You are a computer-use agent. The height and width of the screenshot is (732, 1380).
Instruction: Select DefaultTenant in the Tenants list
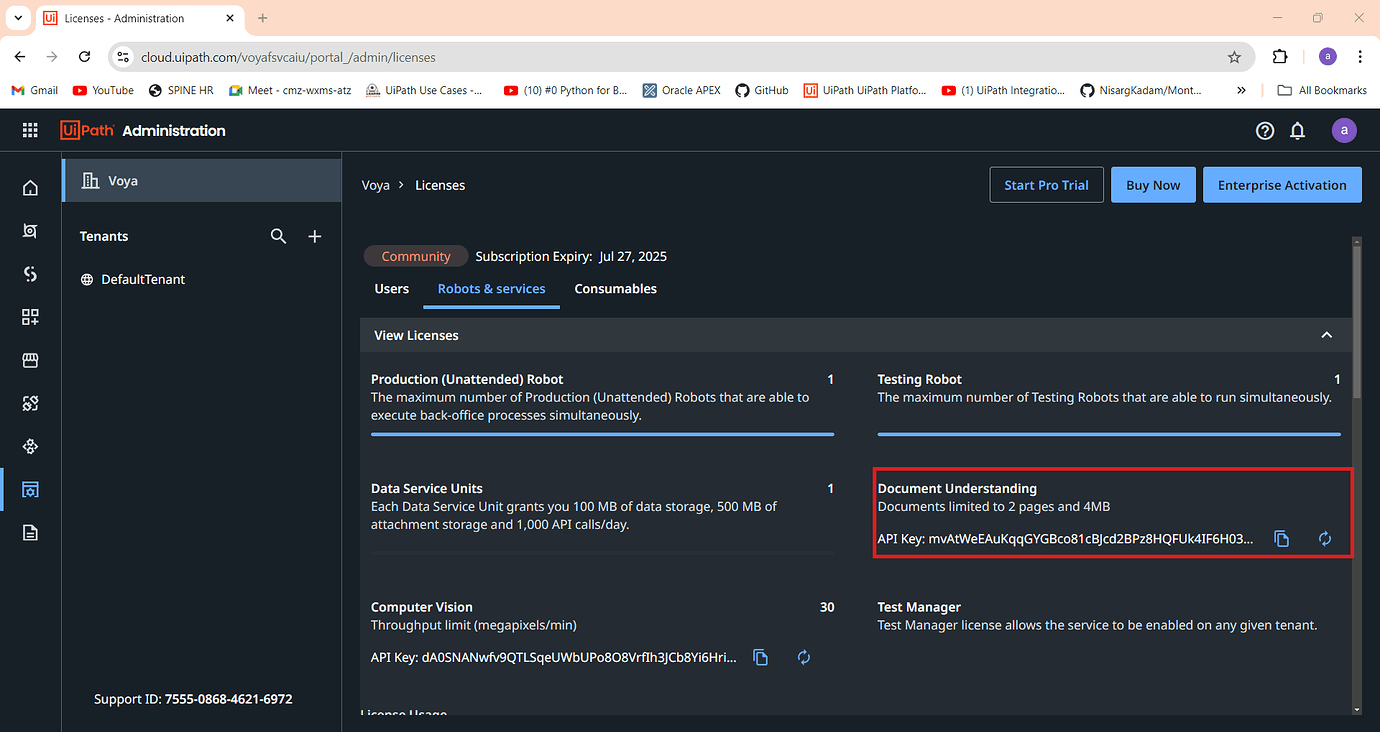(x=143, y=279)
